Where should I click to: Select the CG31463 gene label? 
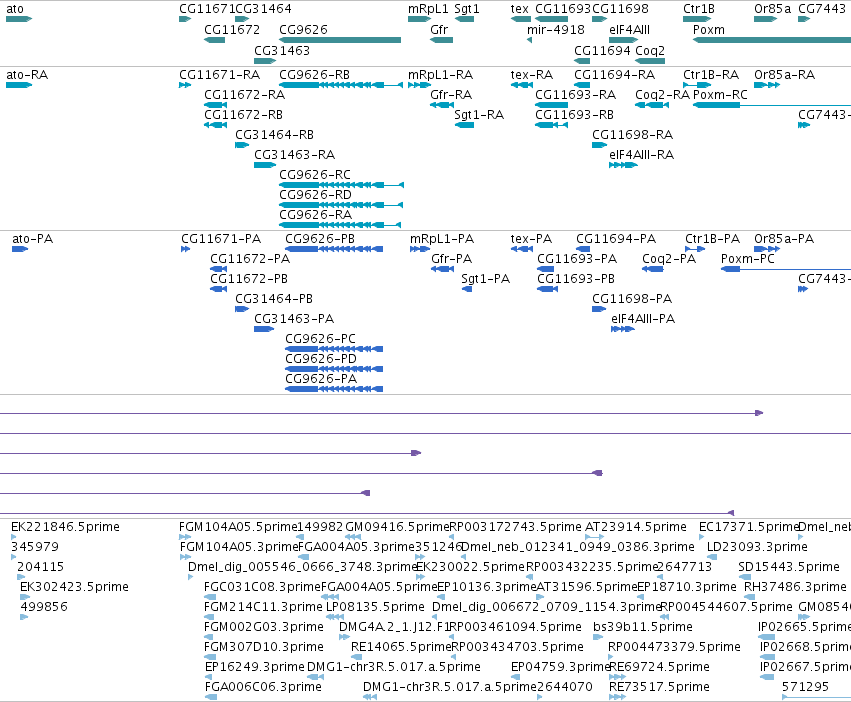pos(282,50)
